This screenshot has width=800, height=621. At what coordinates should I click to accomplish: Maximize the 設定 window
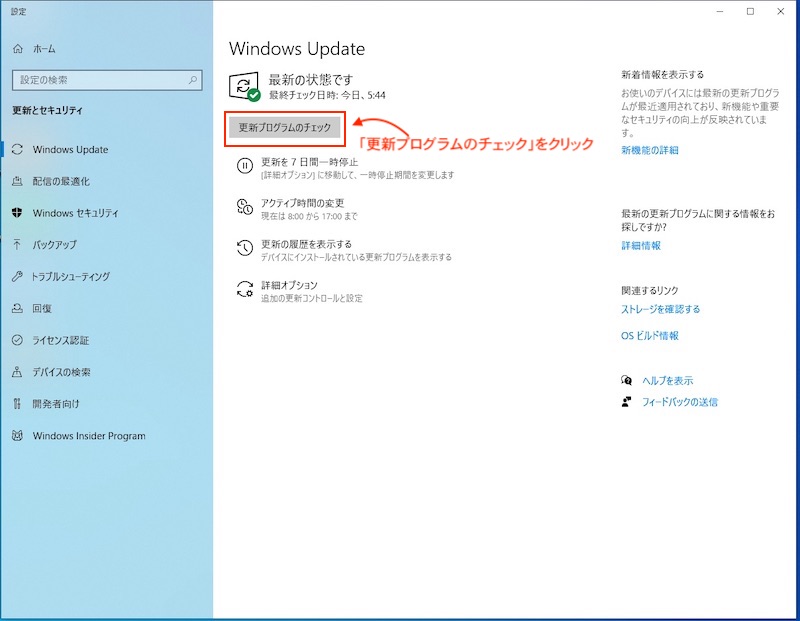[750, 11]
